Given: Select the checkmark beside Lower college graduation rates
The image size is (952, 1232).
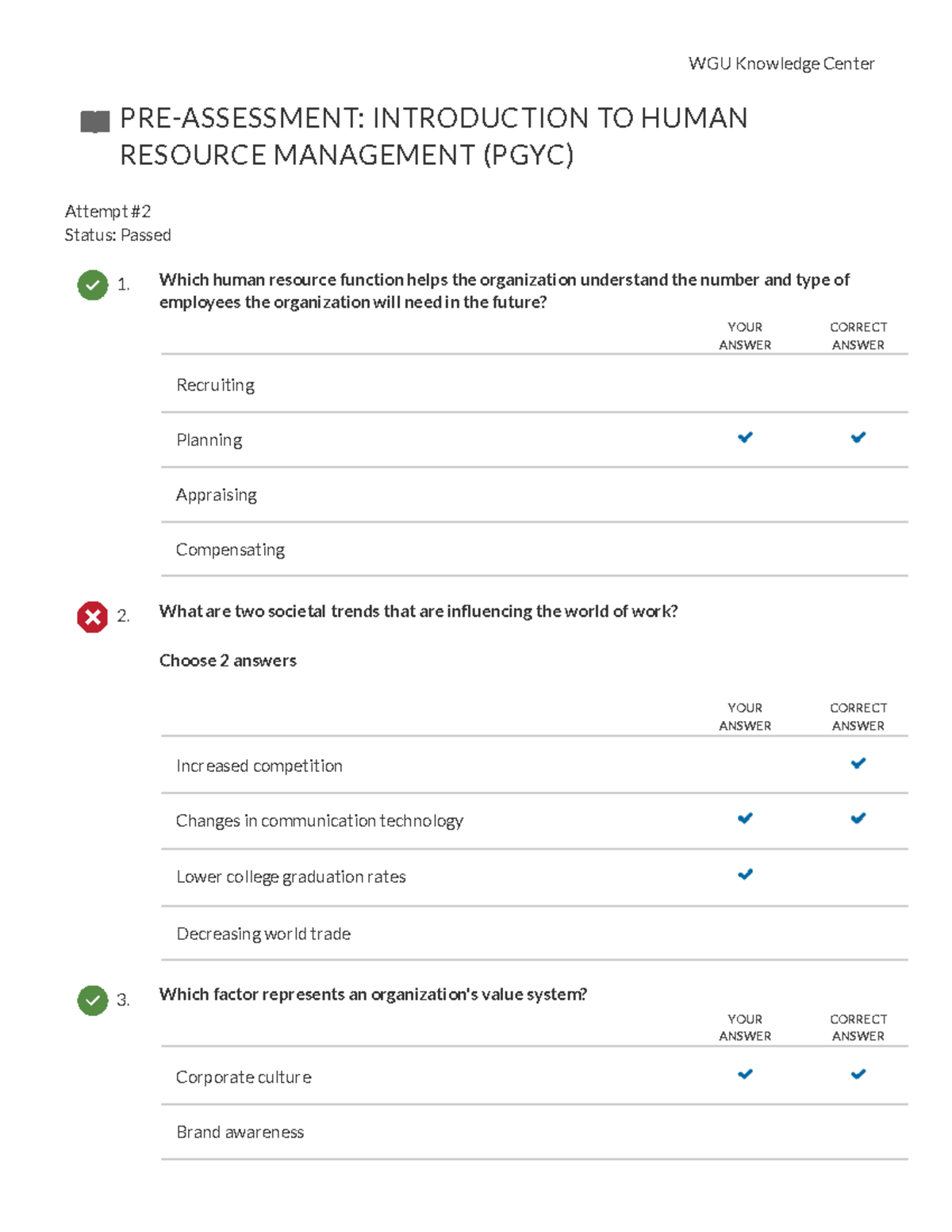Looking at the screenshot, I should [744, 874].
